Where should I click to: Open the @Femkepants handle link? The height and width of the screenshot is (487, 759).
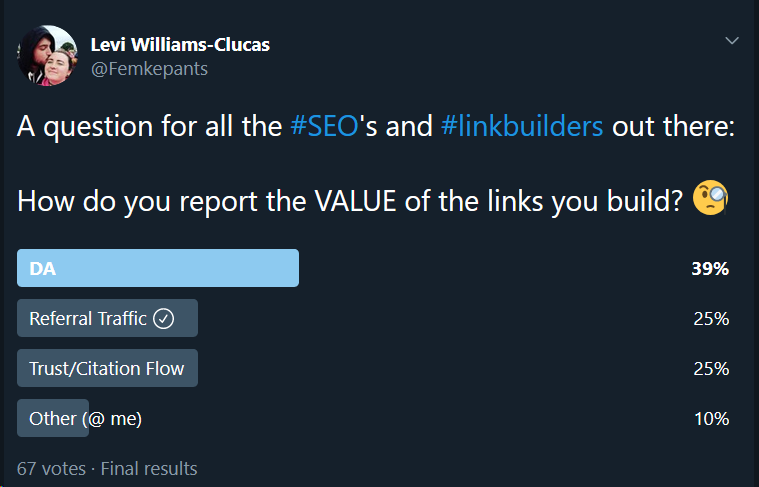(x=149, y=69)
